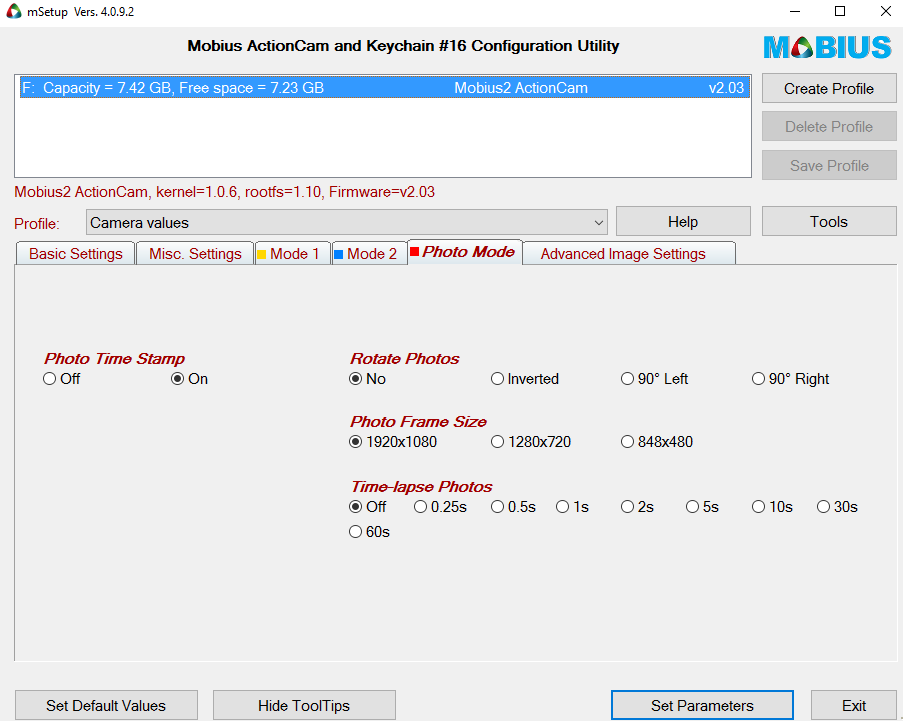Click Hide ToolTips button
Viewport: 903px width, 721px height.
(304, 705)
